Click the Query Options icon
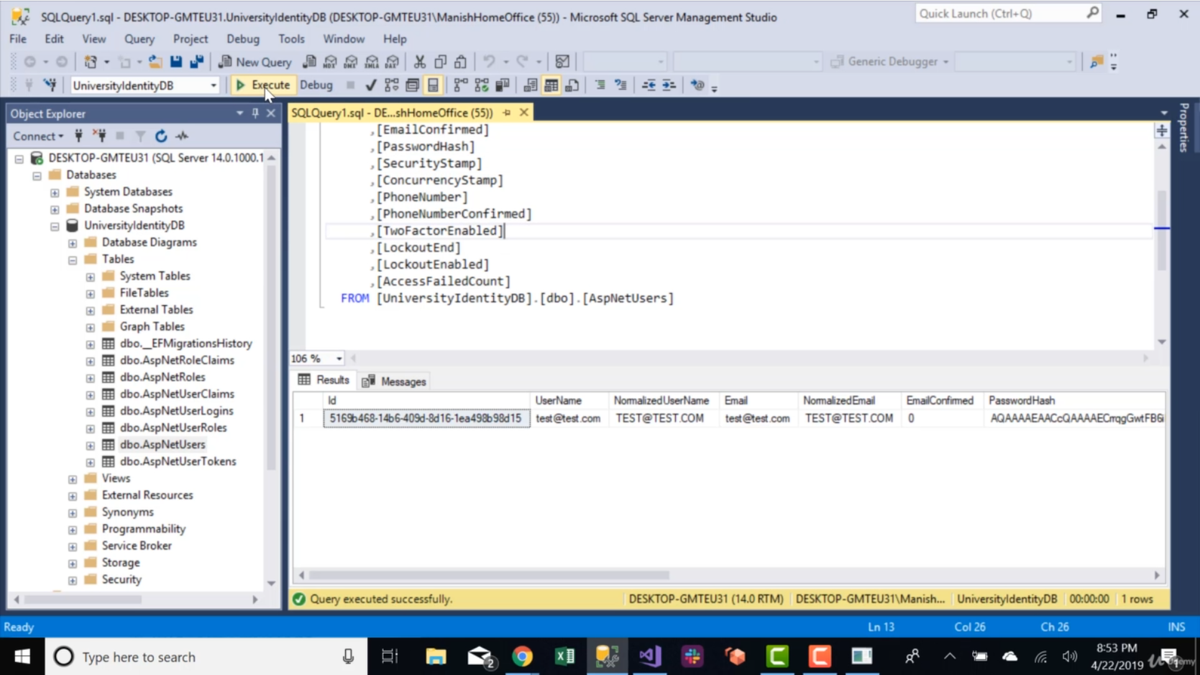Image resolution: width=1200 pixels, height=675 pixels. pyautogui.click(x=411, y=85)
